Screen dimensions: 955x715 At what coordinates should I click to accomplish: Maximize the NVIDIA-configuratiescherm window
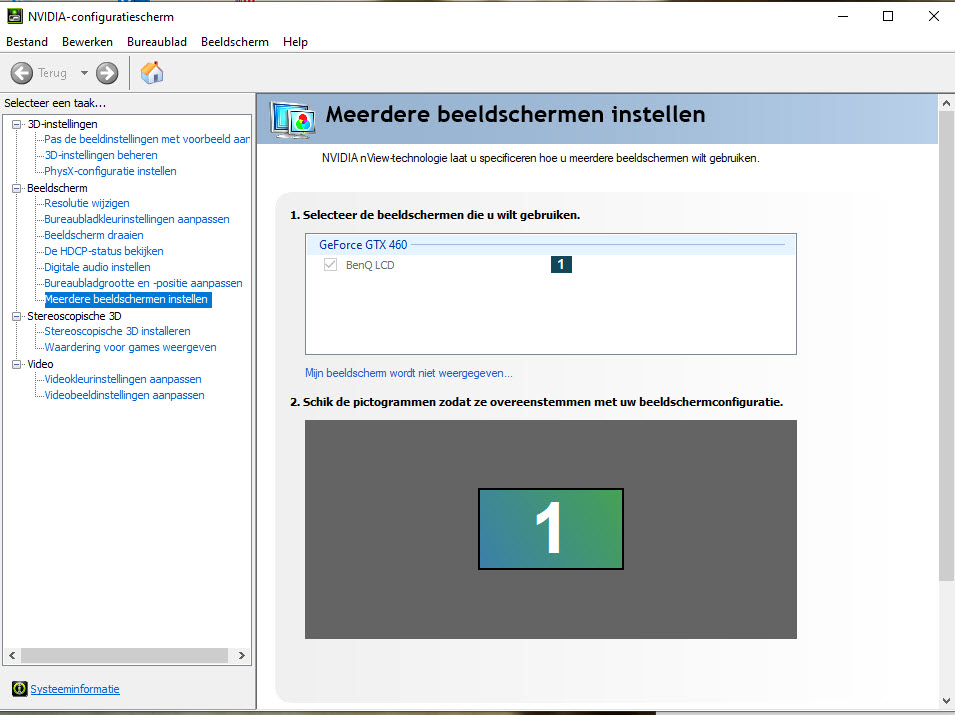point(888,16)
